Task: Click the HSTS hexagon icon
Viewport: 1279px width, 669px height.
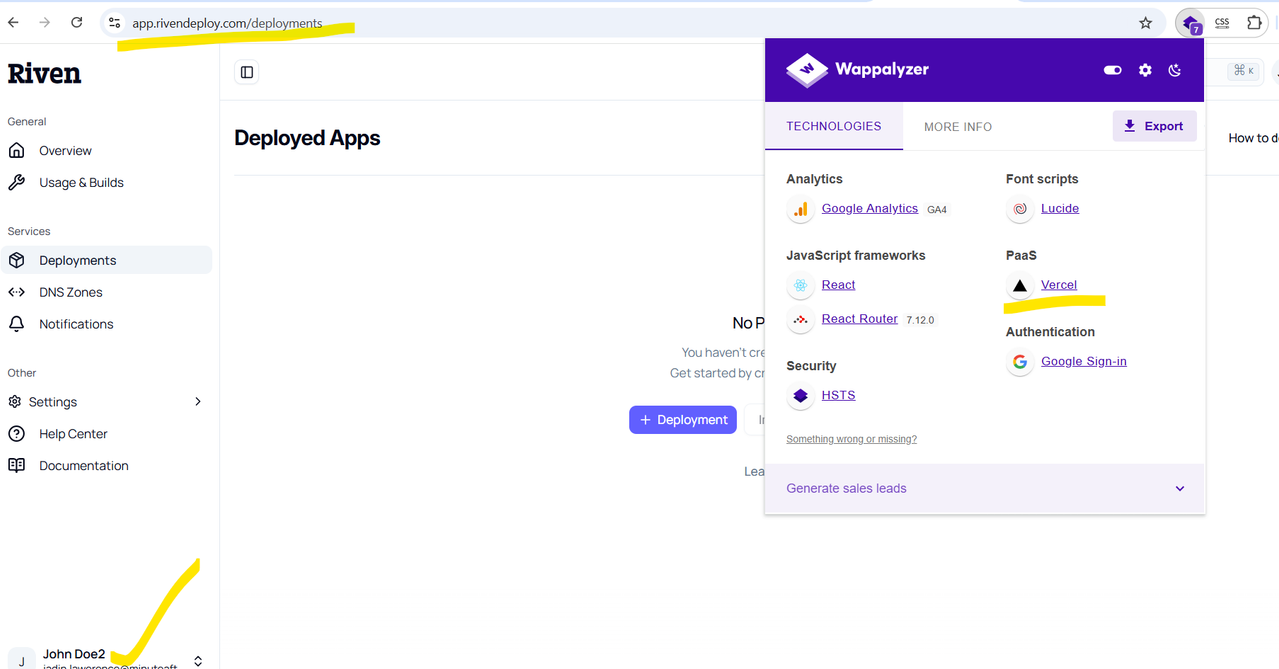Action: tap(800, 396)
